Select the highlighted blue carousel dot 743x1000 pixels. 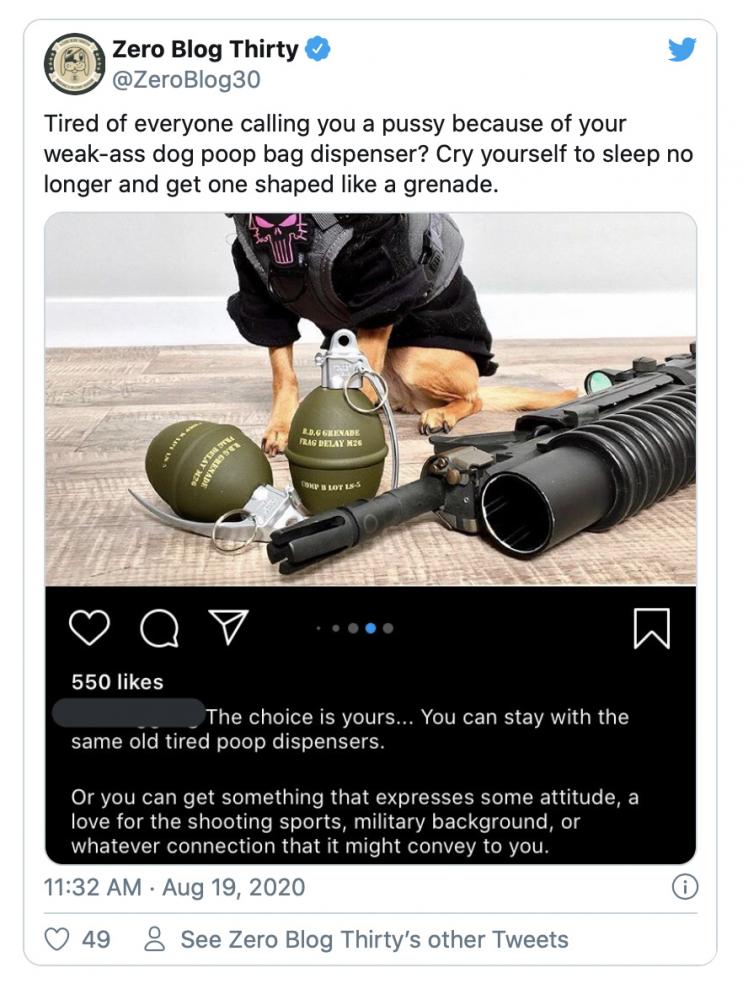[371, 628]
